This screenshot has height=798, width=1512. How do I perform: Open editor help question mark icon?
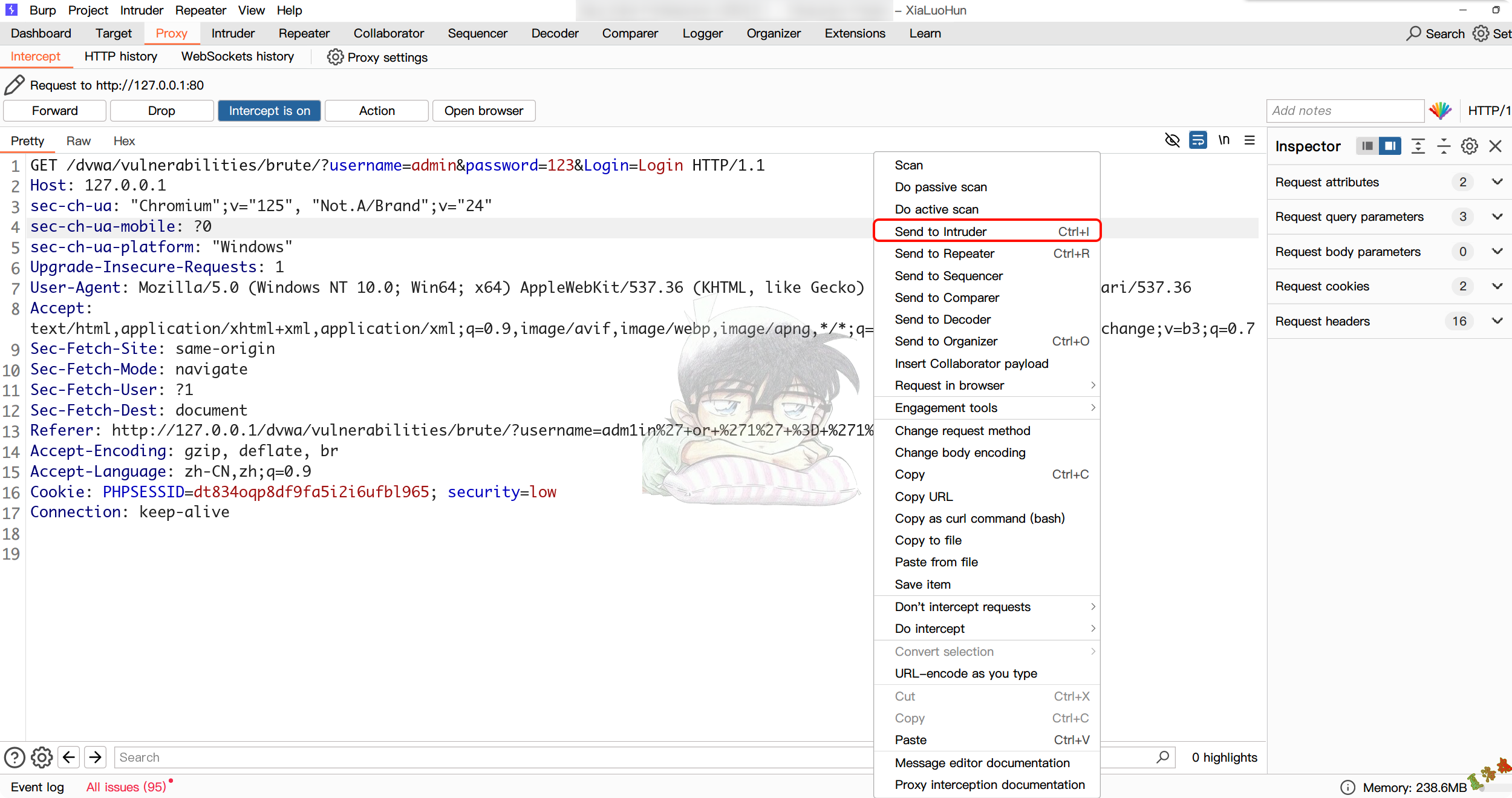(15, 757)
